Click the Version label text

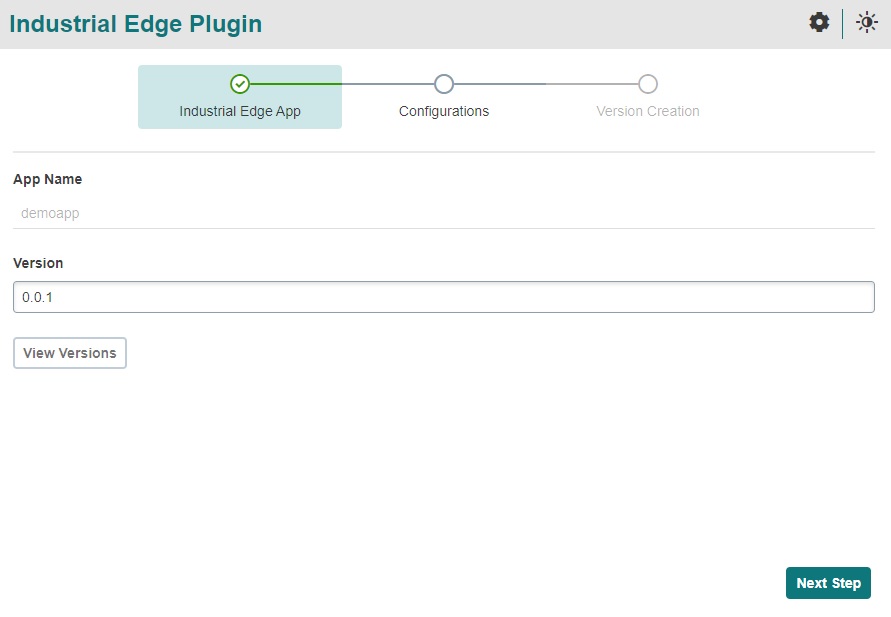tap(38, 263)
